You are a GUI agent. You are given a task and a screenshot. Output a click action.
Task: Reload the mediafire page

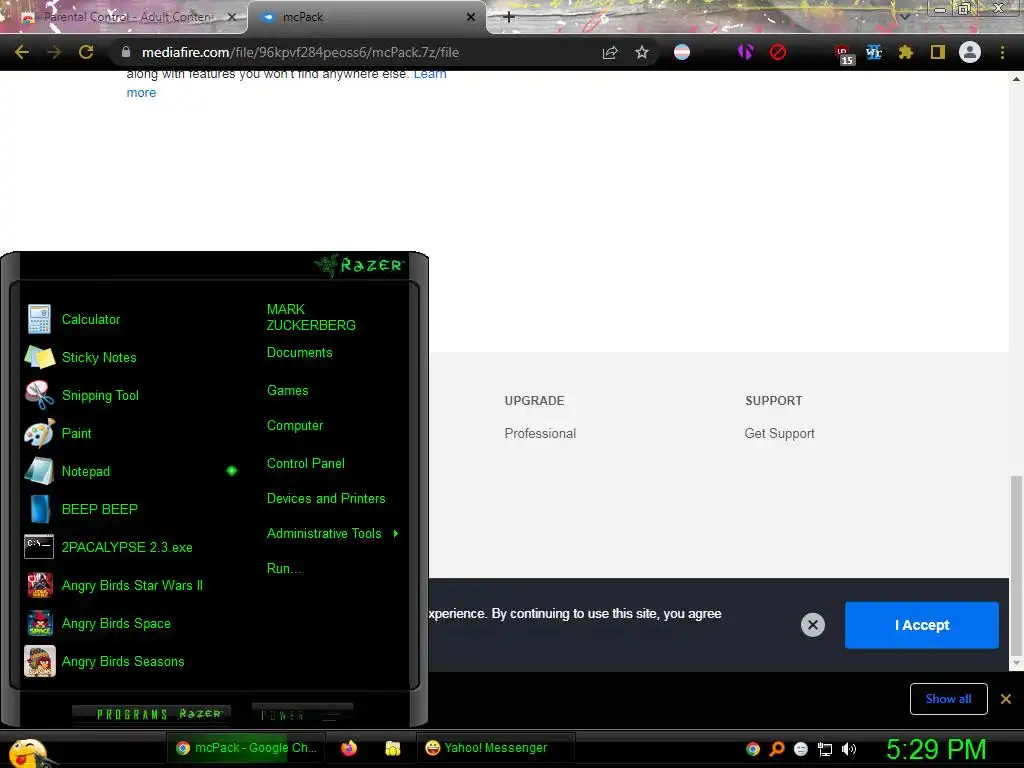(86, 52)
